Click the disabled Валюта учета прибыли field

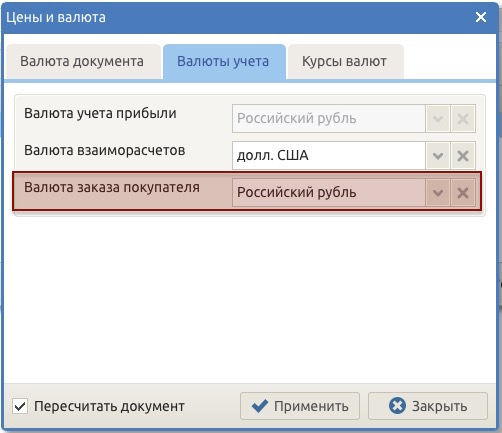click(329, 119)
